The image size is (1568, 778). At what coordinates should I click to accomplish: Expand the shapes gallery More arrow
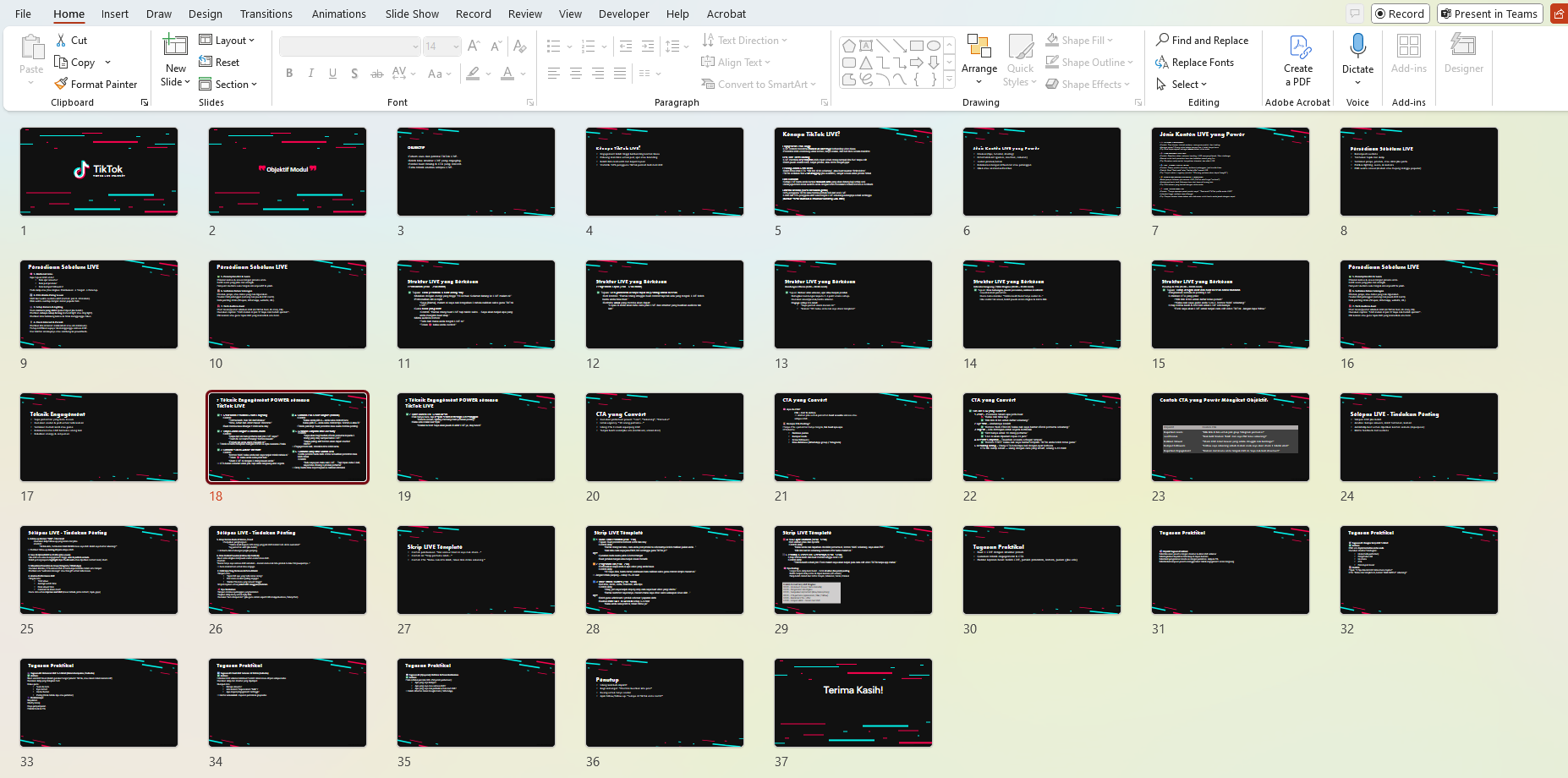click(x=949, y=79)
